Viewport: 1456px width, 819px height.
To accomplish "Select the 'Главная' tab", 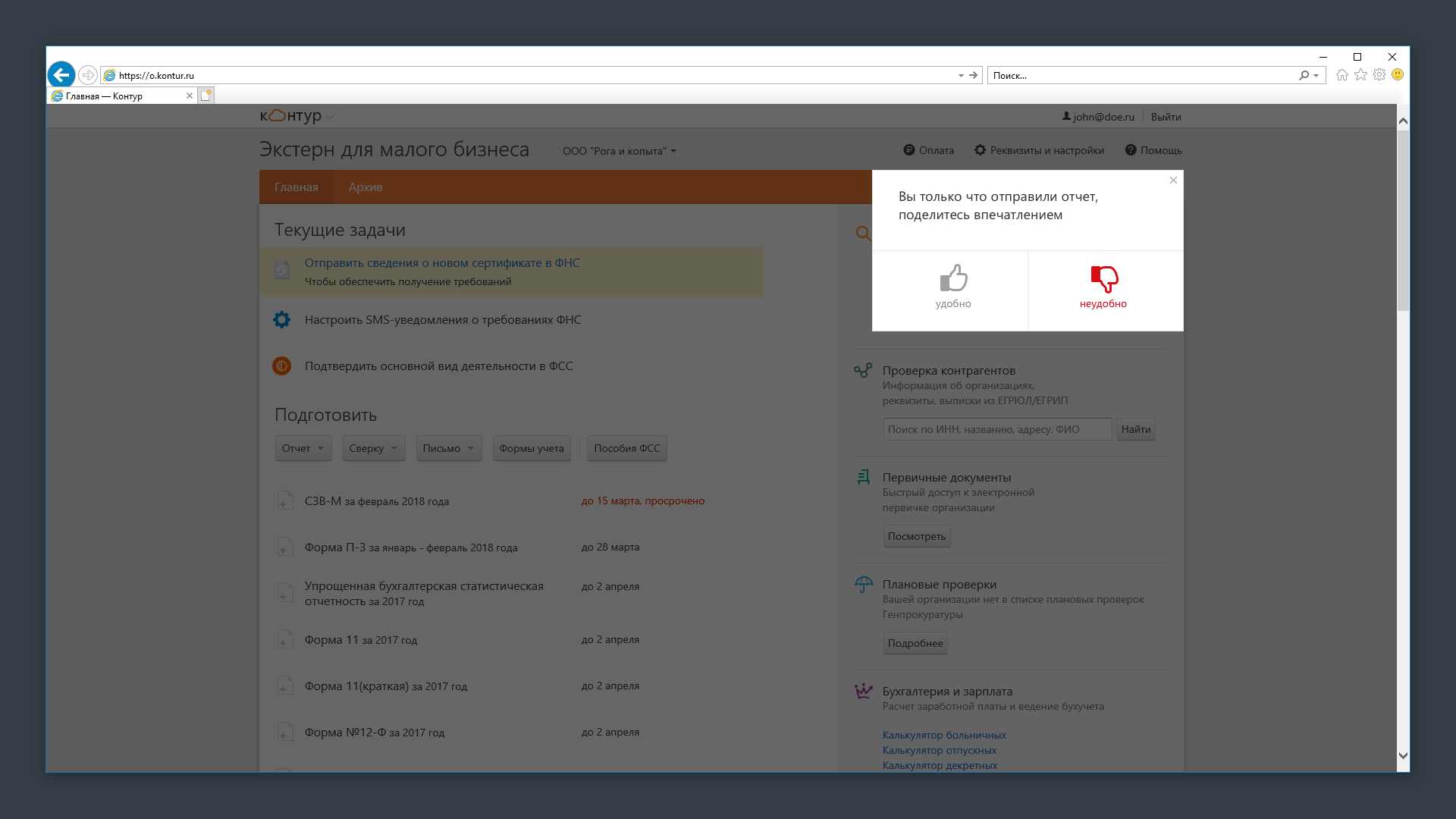I will (x=296, y=187).
